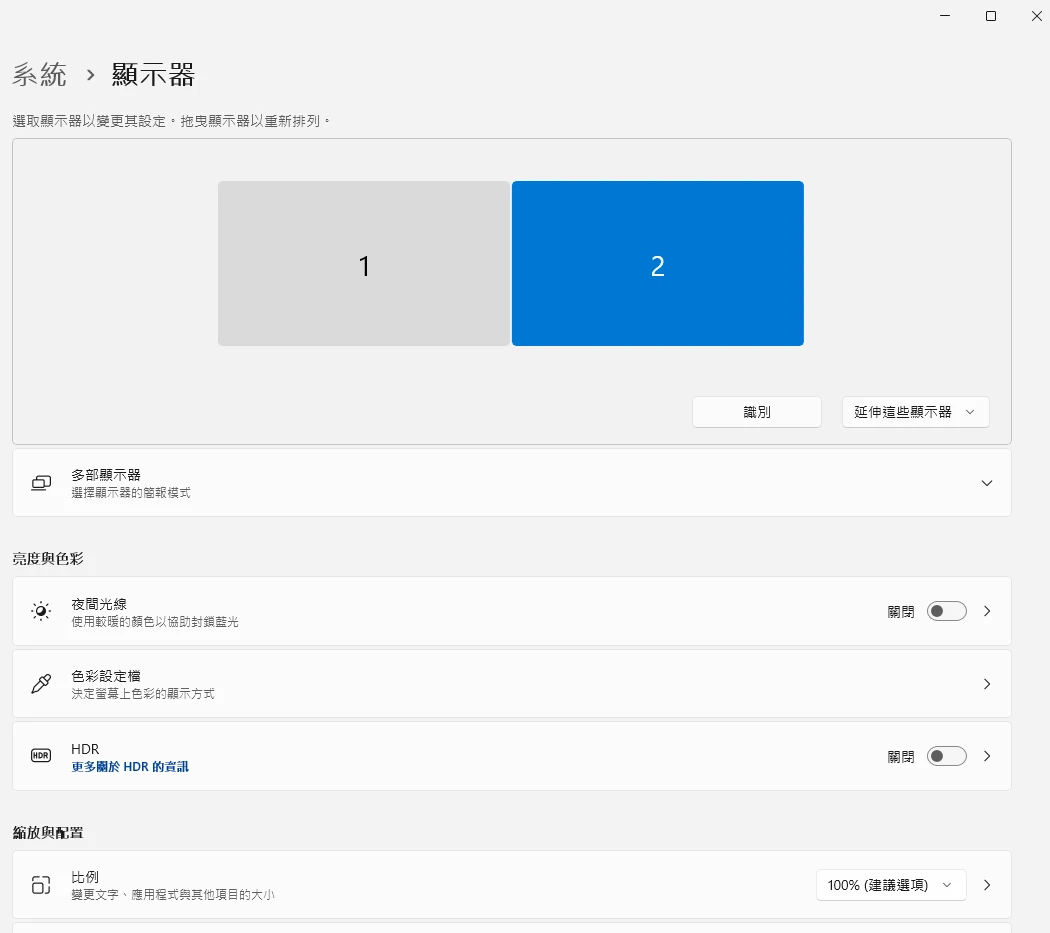This screenshot has height=933, width=1050.
Task: Turn on the 夜間光線 night light switch
Action: click(x=946, y=611)
